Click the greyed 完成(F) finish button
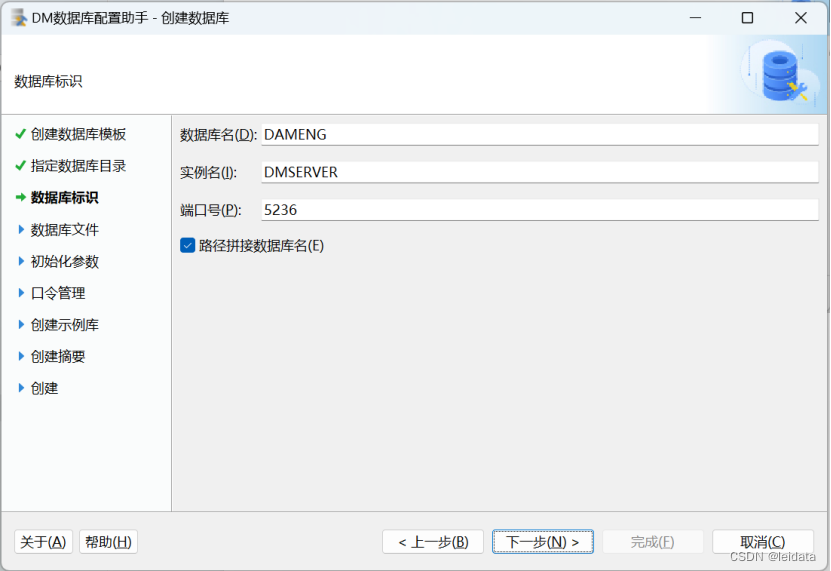 652,542
